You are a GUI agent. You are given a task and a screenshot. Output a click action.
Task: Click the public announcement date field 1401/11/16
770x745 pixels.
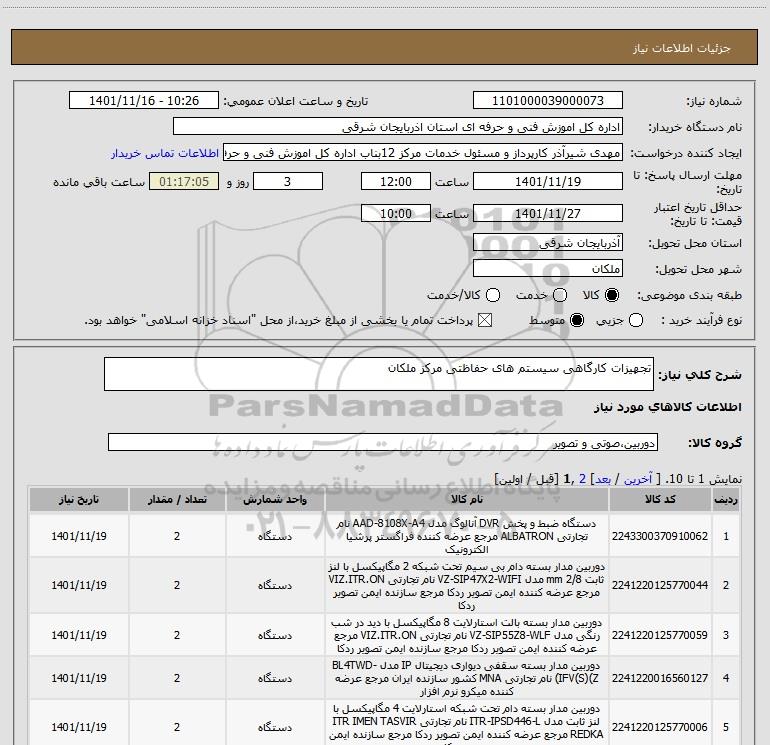point(144,101)
